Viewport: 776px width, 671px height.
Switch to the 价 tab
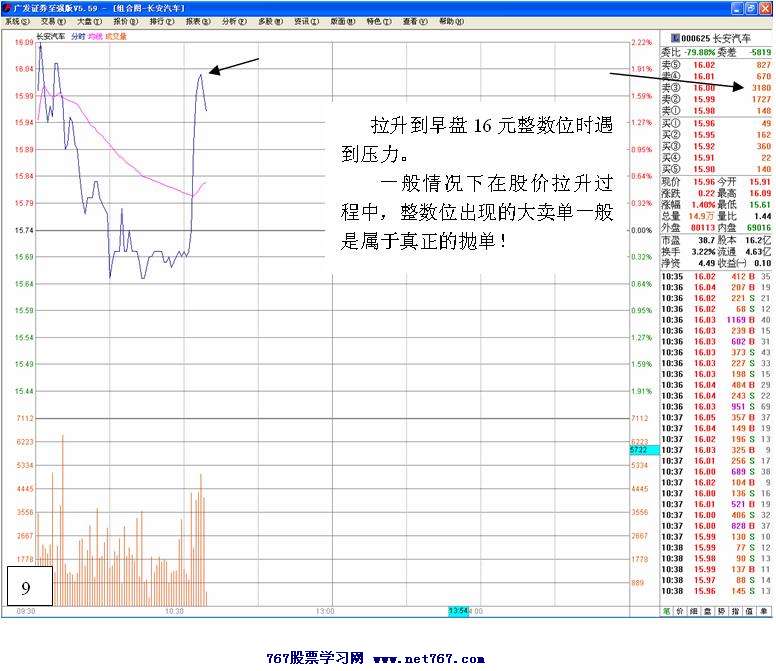680,610
